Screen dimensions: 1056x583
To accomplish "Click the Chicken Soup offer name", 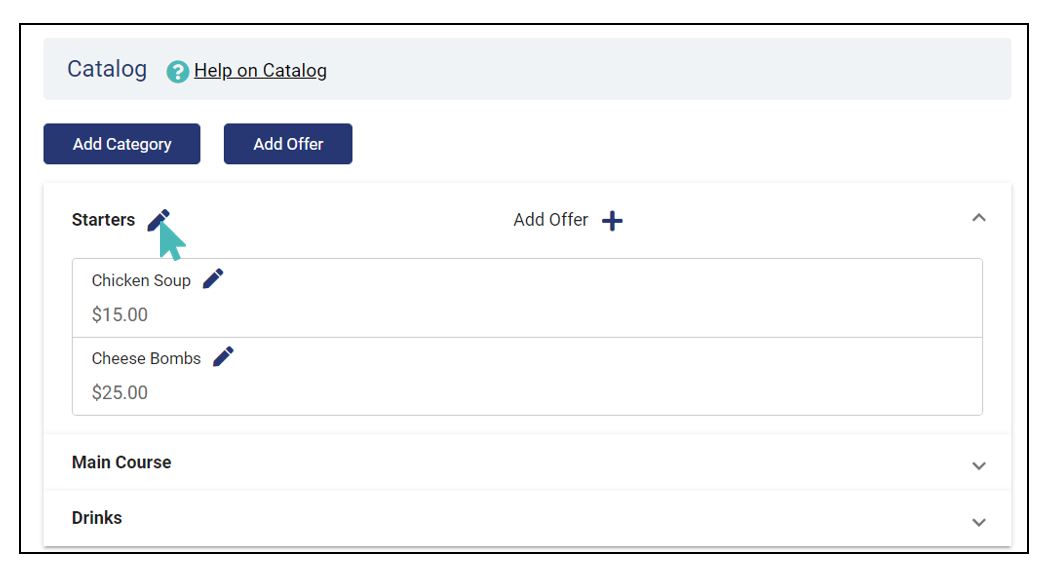I will pyautogui.click(x=141, y=281).
